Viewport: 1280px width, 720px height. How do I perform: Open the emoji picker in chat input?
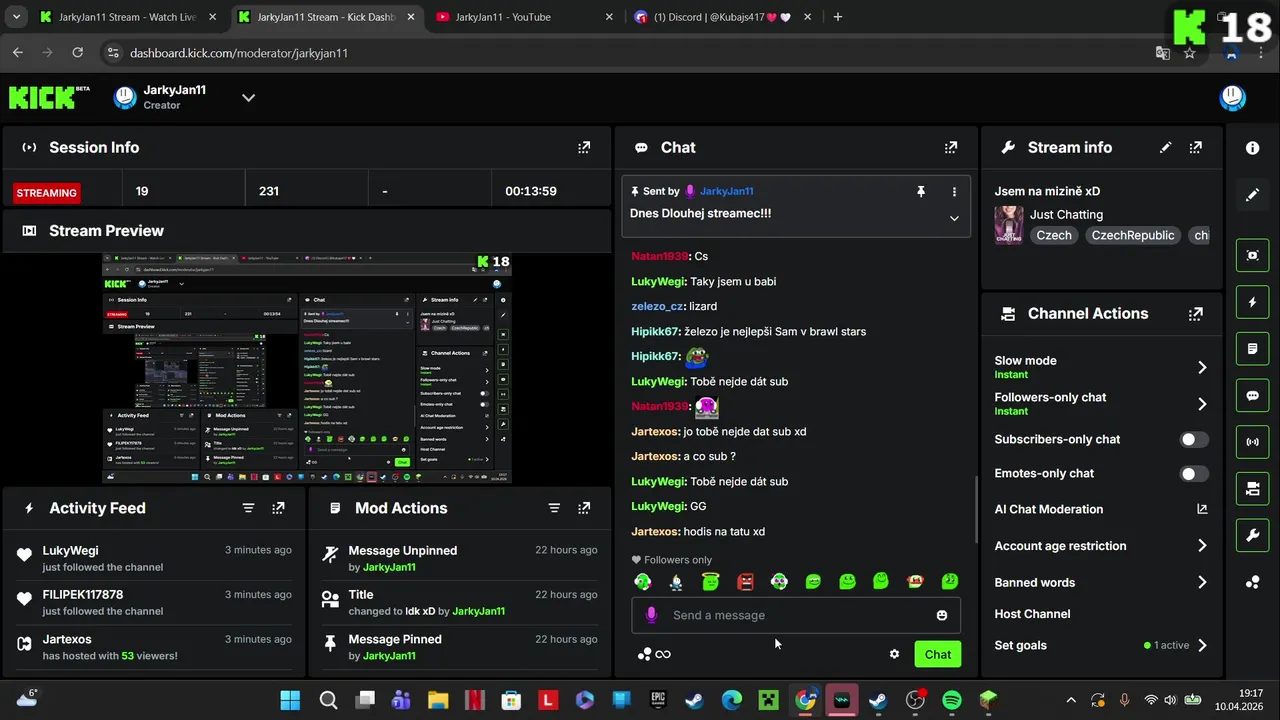pos(942,615)
